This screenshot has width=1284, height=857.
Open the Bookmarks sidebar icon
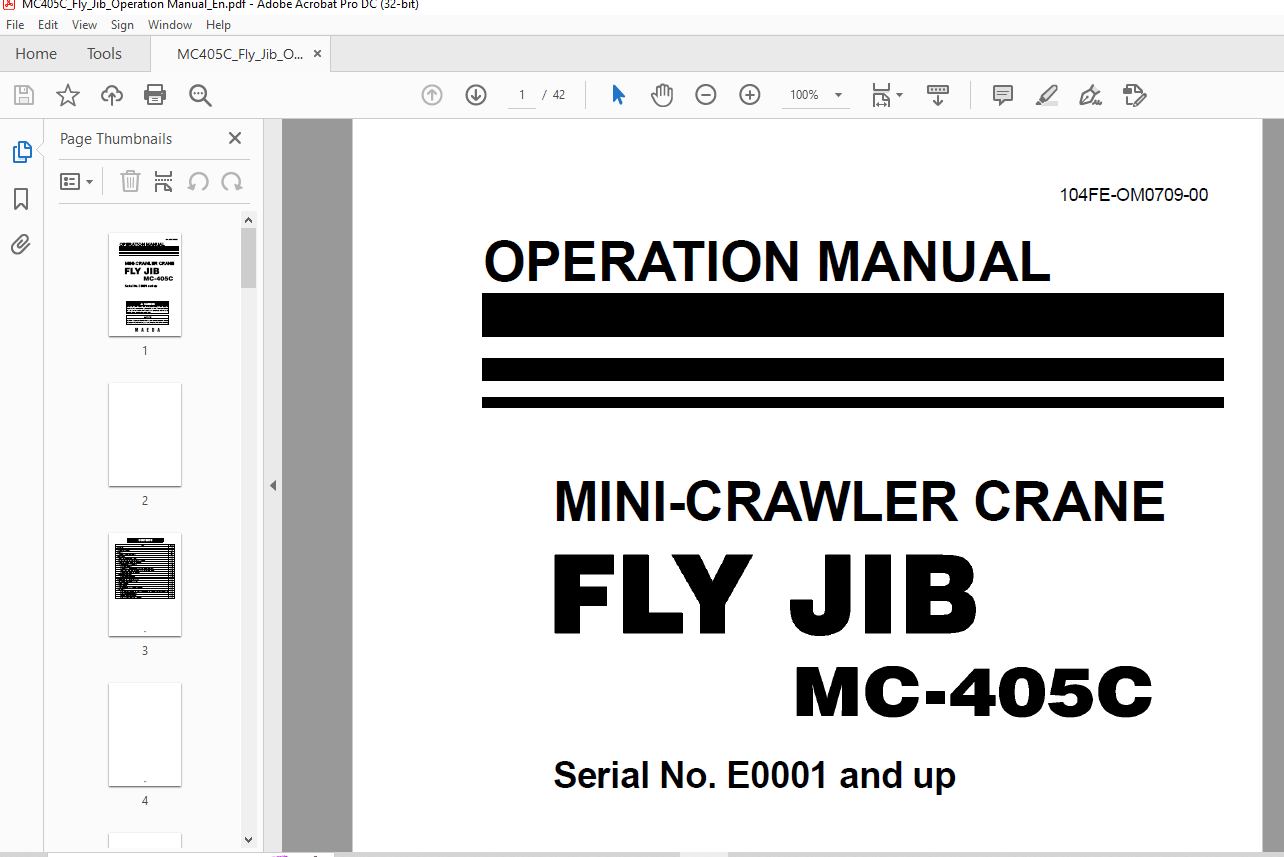tap(21, 199)
